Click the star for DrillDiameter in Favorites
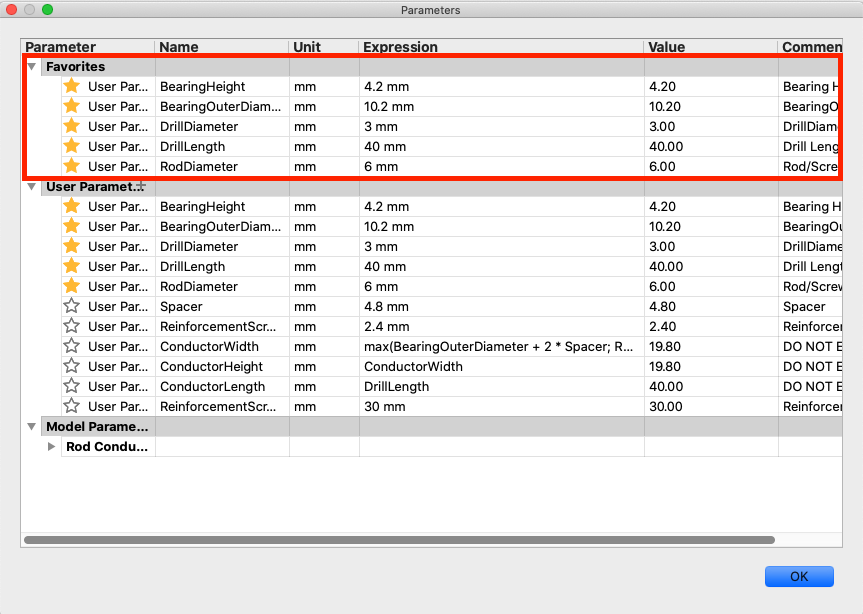The image size is (863, 614). pos(71,127)
